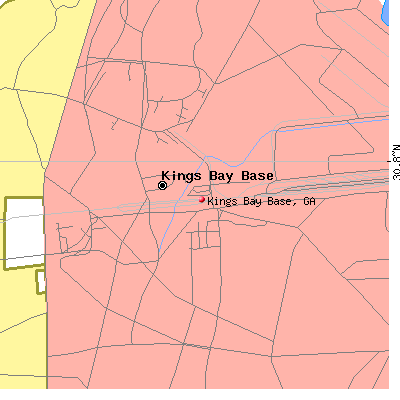Screen dimensions: 400x400
Task: Click the red dot location marker
Action: [x=202, y=199]
